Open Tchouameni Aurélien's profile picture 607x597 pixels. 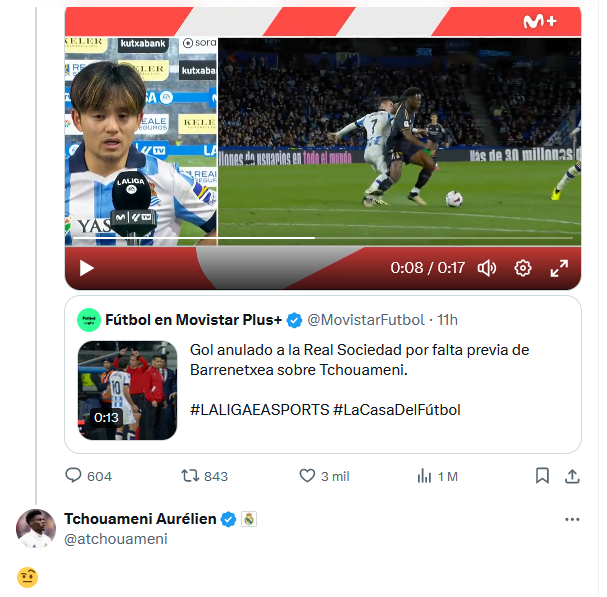pyautogui.click(x=36, y=529)
